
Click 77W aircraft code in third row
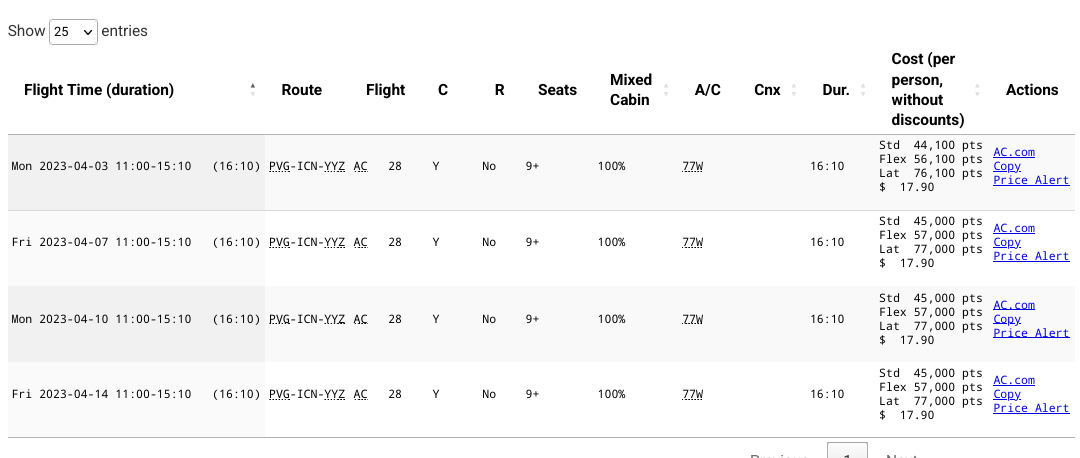click(x=693, y=319)
